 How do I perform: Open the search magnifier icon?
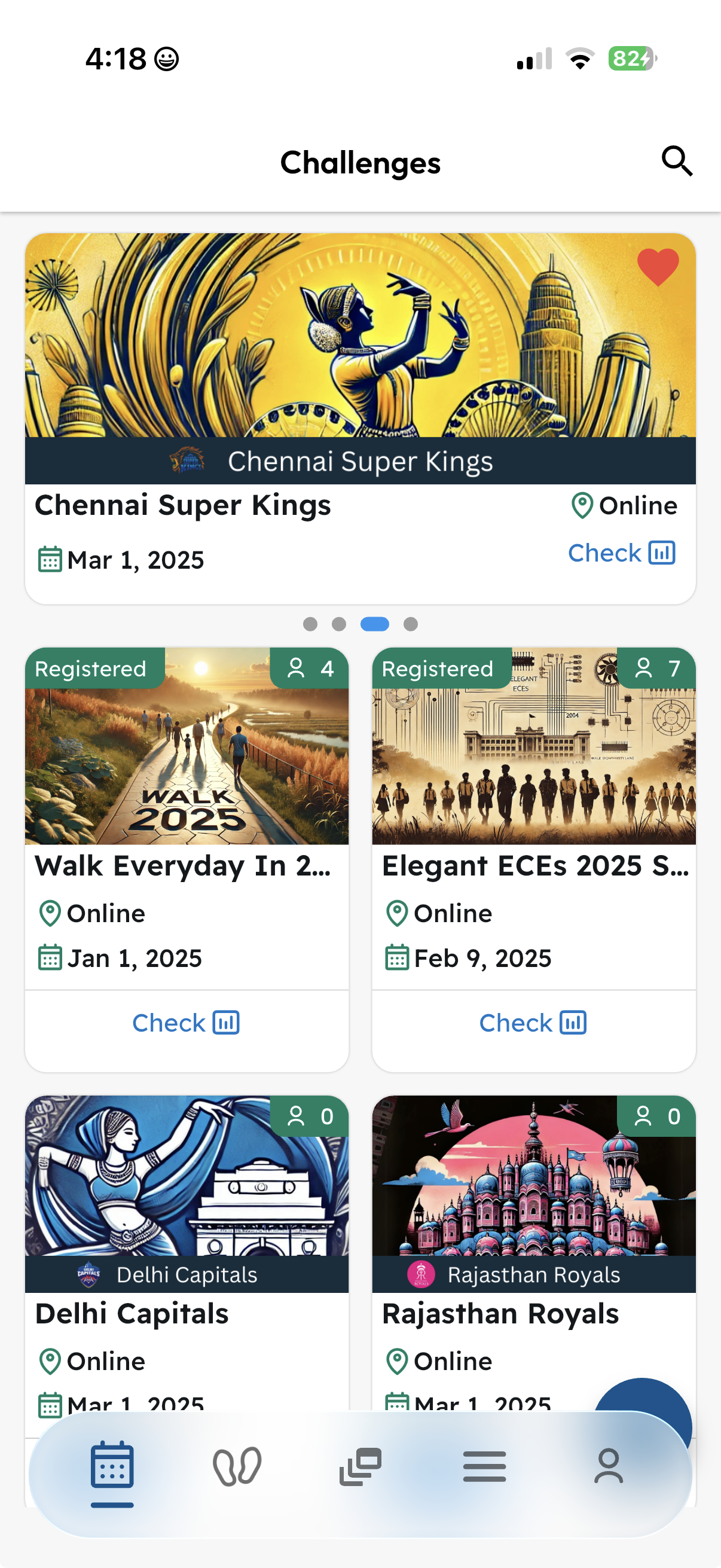(677, 161)
